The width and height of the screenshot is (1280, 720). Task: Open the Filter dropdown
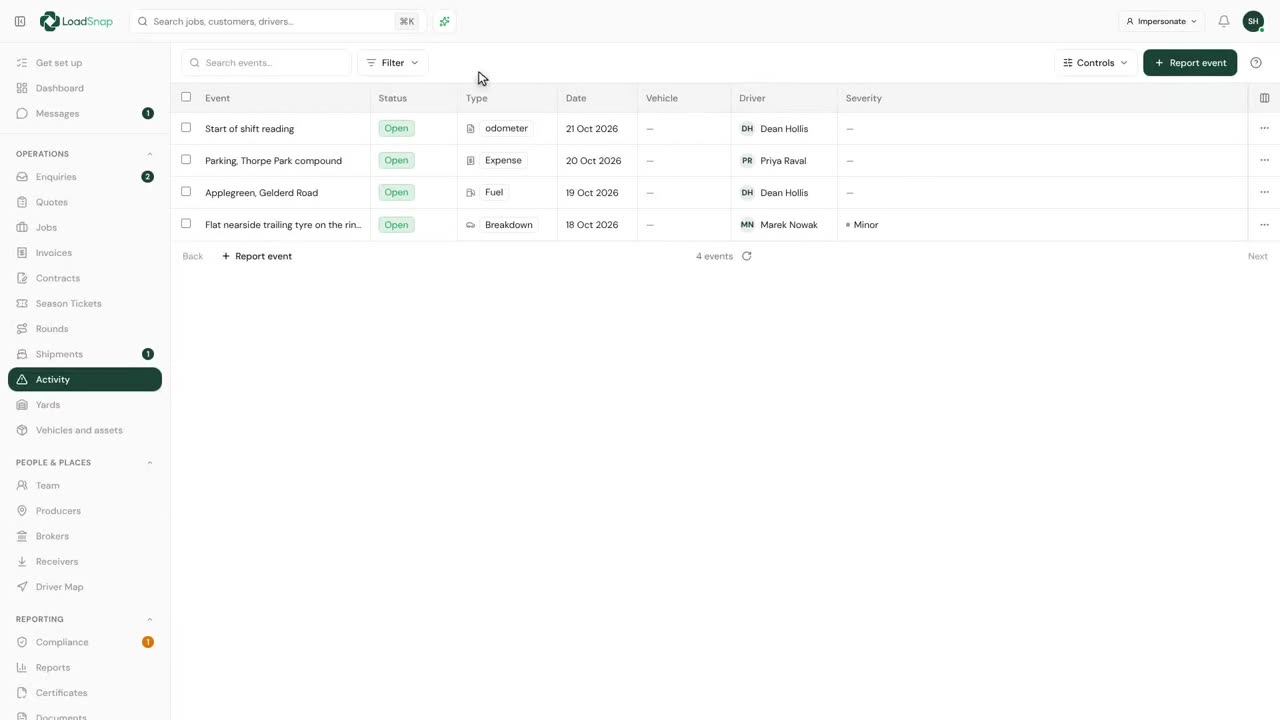click(x=393, y=63)
